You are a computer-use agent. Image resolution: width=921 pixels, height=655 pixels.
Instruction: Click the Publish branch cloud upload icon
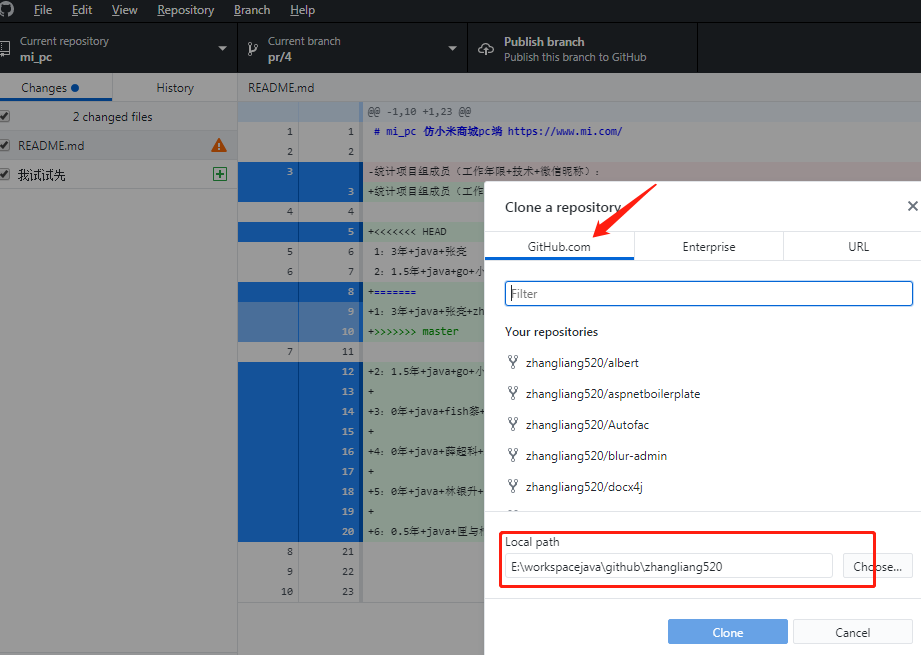(x=486, y=49)
